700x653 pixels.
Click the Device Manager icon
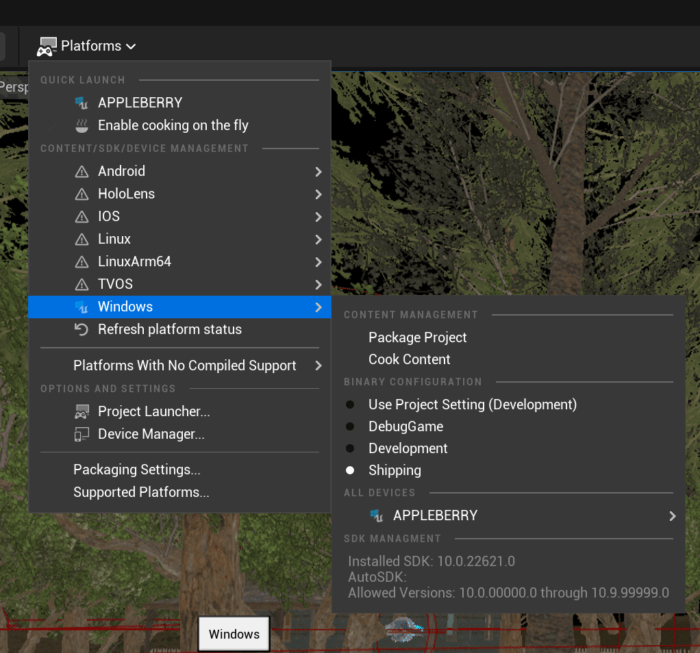pyautogui.click(x=82, y=434)
